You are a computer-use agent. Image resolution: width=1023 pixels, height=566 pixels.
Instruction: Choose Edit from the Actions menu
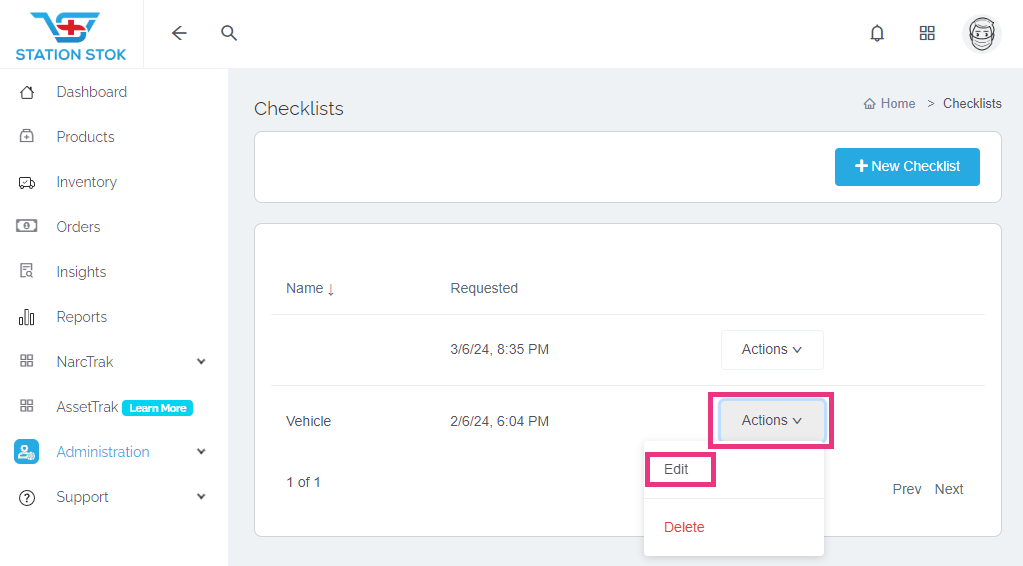677,469
